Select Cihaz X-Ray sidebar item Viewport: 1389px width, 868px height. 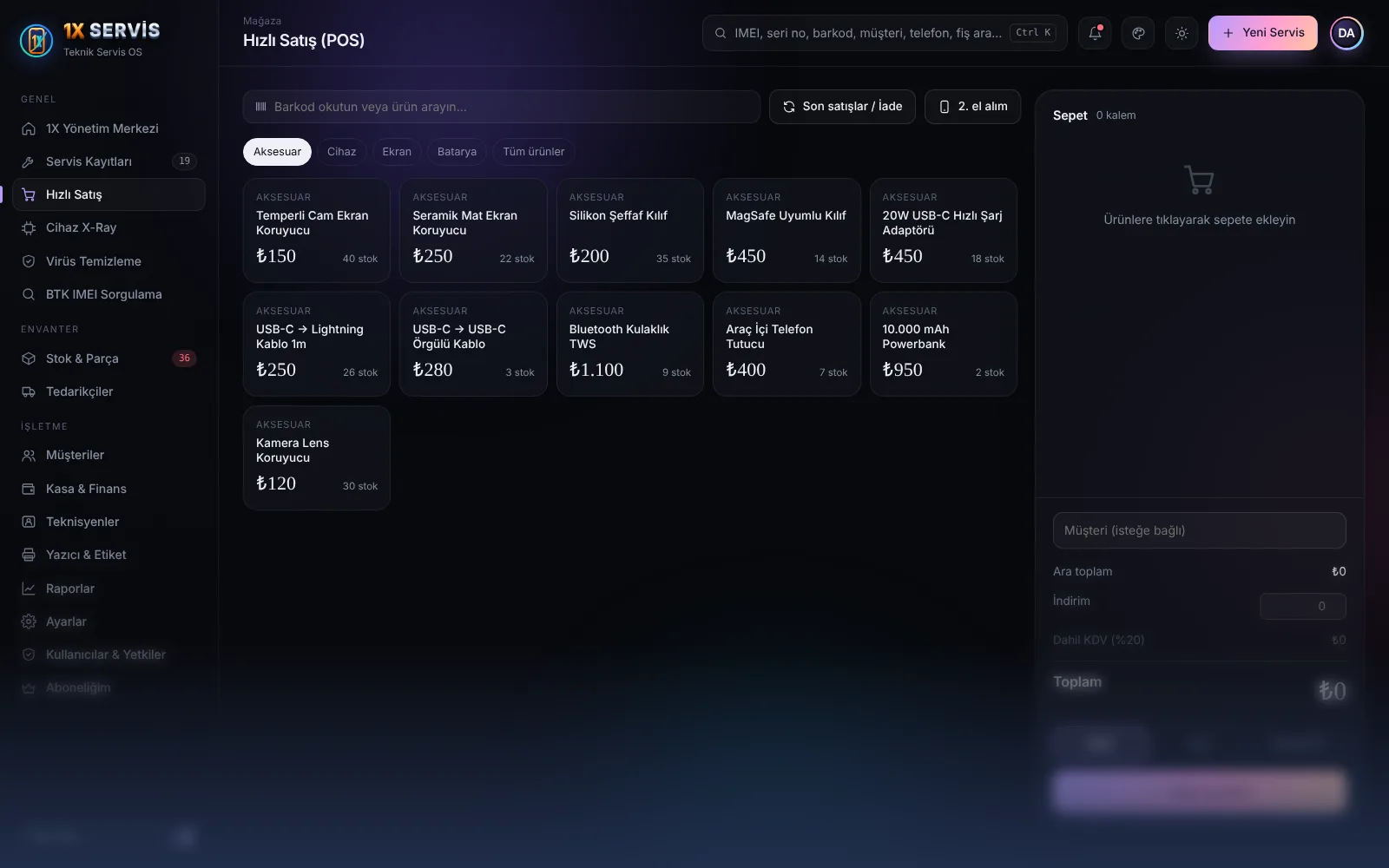[x=109, y=227]
